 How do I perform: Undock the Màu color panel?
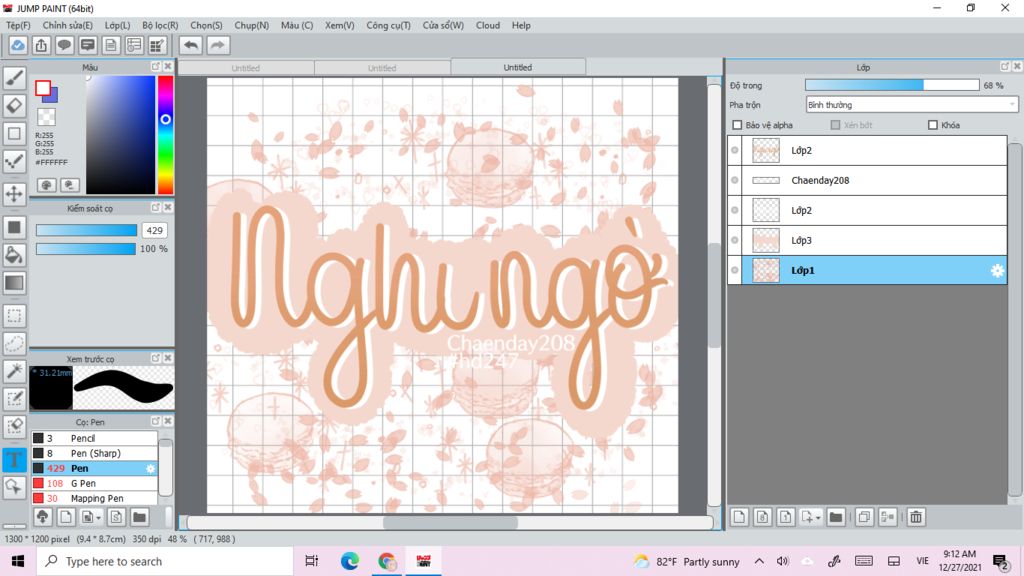tap(155, 67)
